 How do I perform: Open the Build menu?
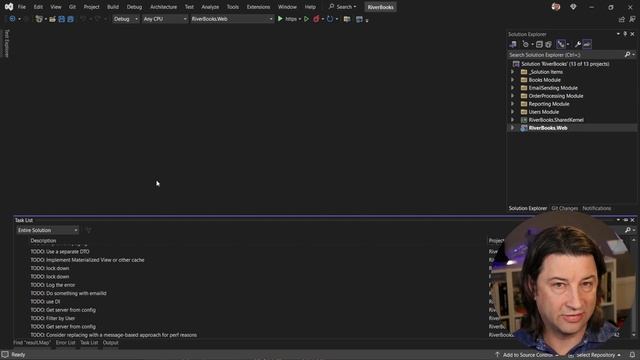pos(113,7)
